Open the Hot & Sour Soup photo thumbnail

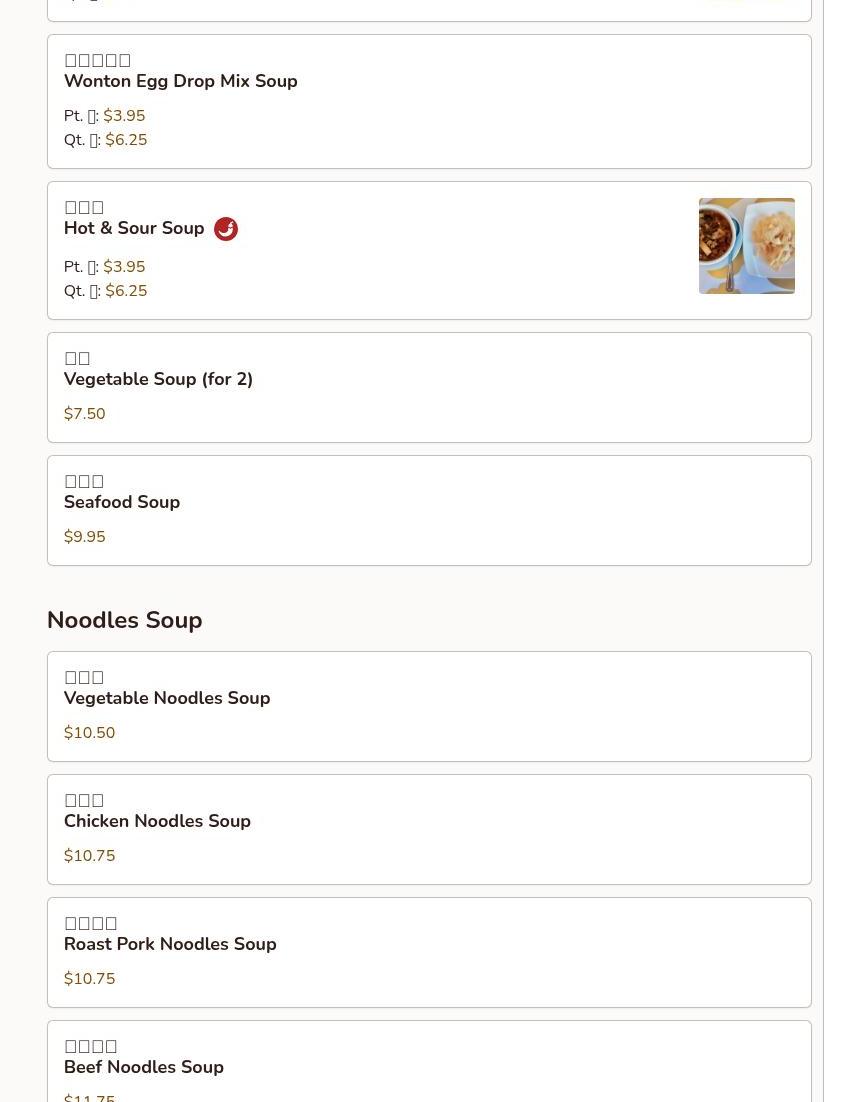746,246
